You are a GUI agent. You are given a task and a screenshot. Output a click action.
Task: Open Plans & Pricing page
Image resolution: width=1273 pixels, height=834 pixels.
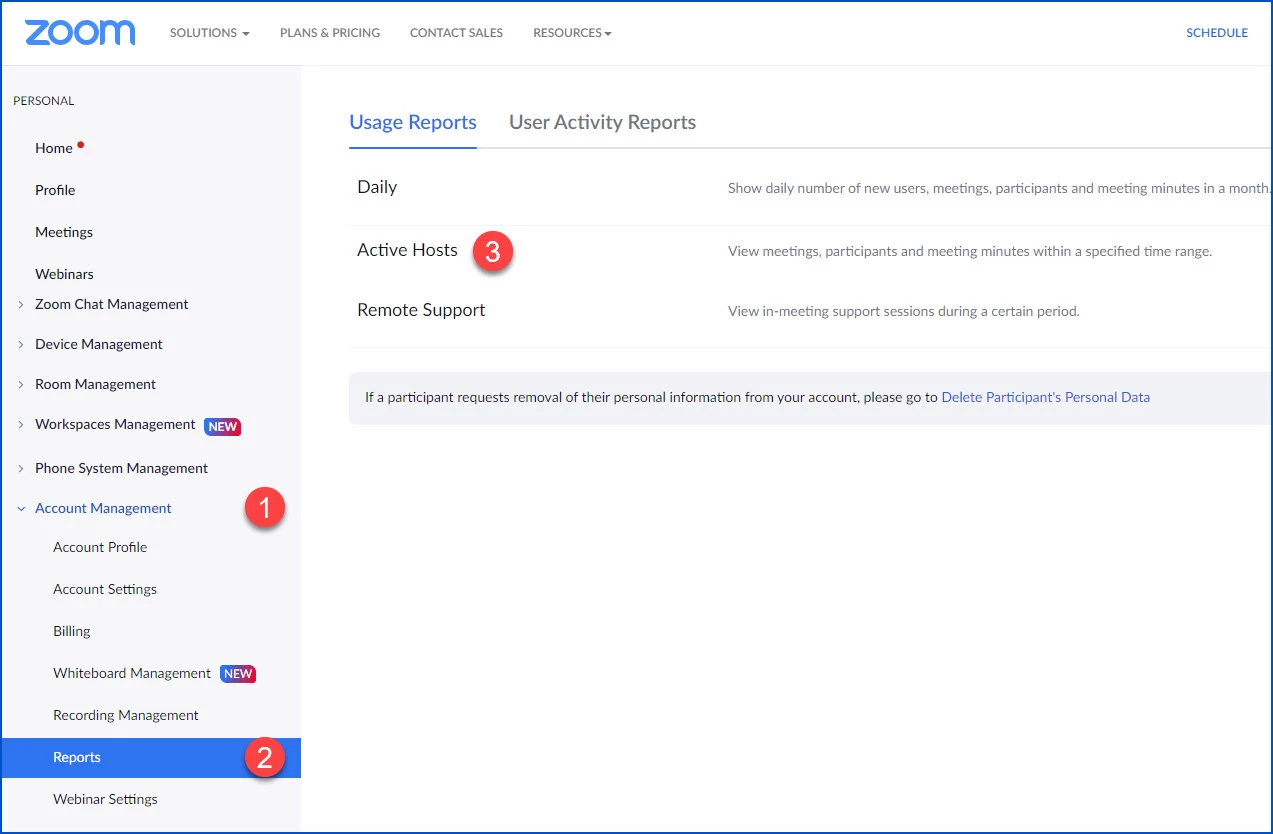pyautogui.click(x=330, y=33)
